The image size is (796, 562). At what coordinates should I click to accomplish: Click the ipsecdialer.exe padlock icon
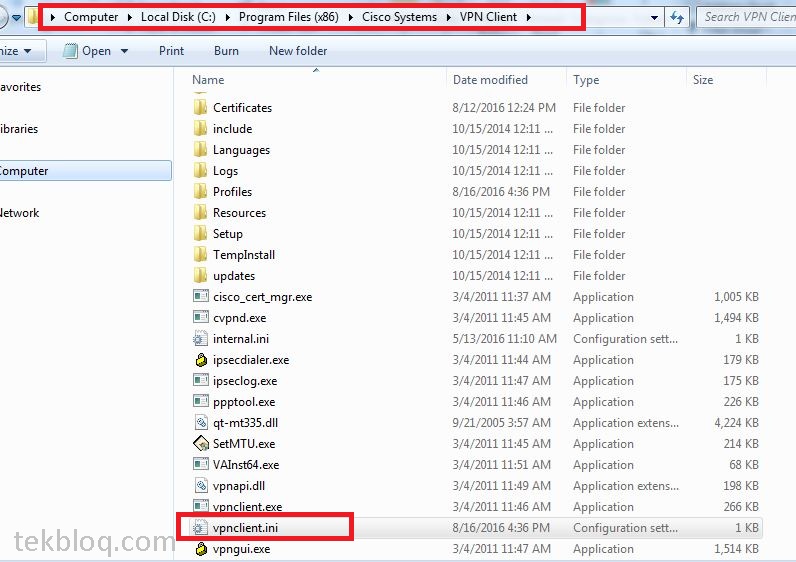(x=201, y=359)
